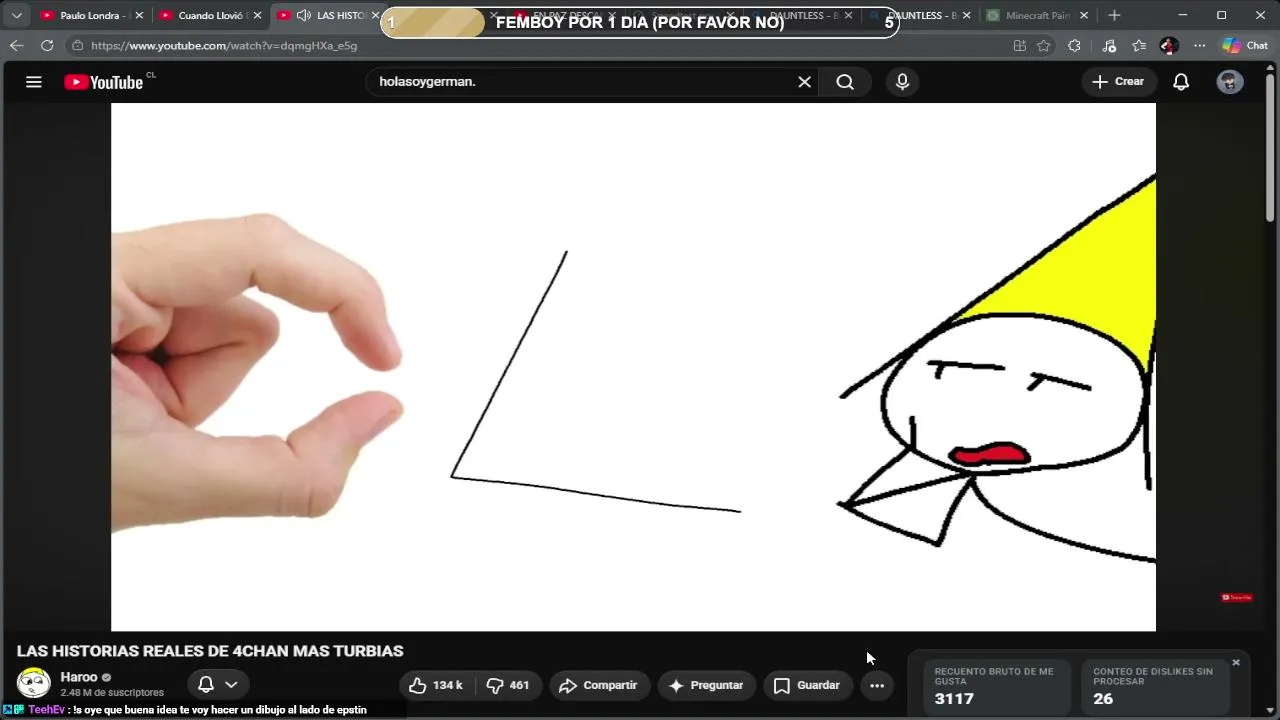Screen dimensions: 1280x720
Task: Start voice search with the microphone
Action: click(902, 82)
